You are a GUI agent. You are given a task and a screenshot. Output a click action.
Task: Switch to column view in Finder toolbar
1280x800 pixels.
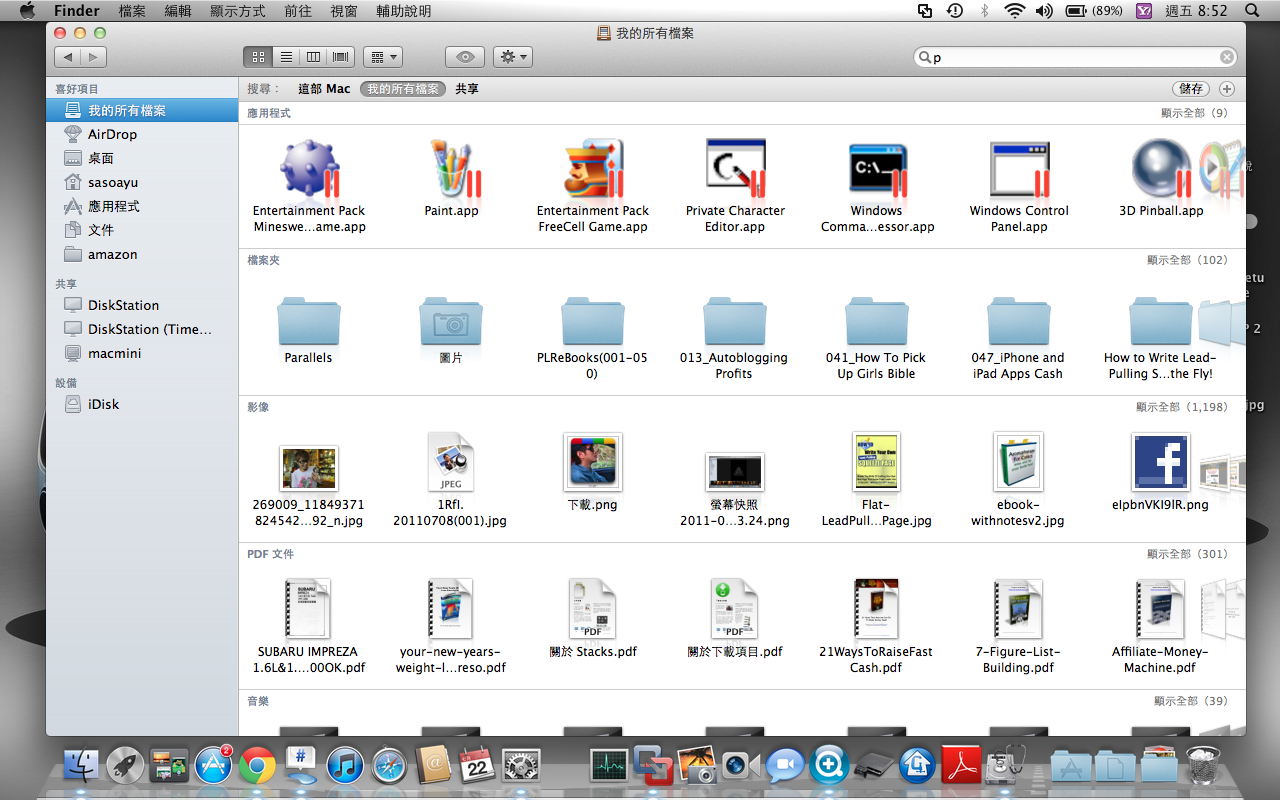(x=313, y=57)
